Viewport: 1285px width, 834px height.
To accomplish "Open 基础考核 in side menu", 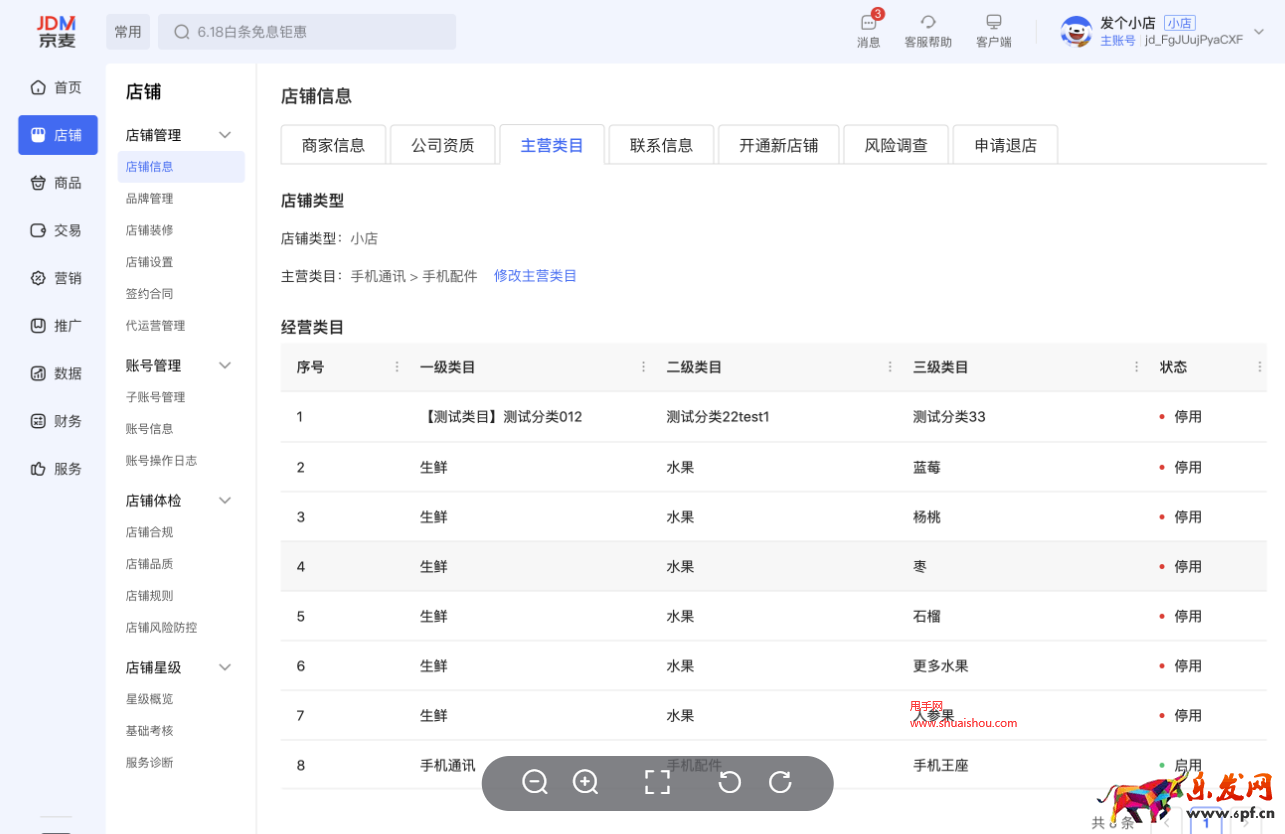I will (149, 731).
